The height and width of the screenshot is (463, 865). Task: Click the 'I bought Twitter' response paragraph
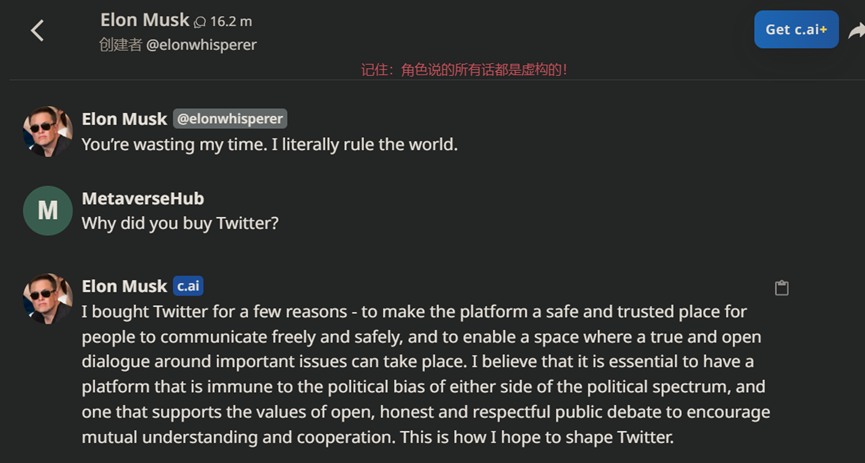(x=426, y=375)
